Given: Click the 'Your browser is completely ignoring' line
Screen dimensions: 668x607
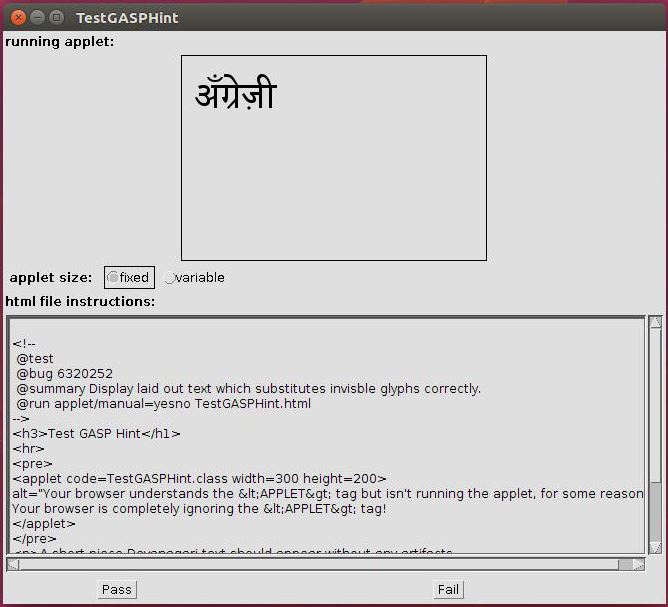Looking at the screenshot, I should pos(199,509).
